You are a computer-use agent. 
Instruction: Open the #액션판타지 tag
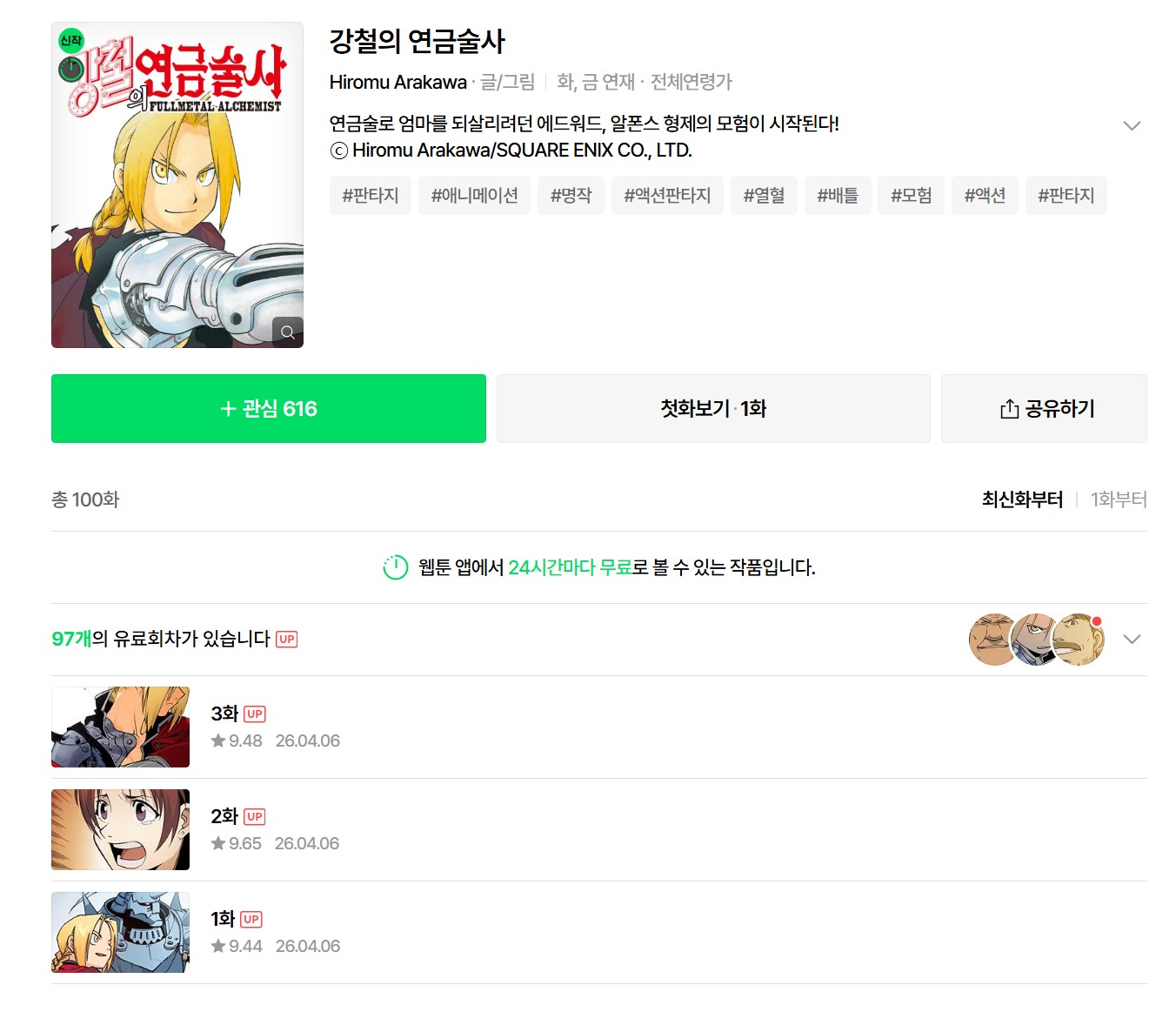click(x=667, y=196)
